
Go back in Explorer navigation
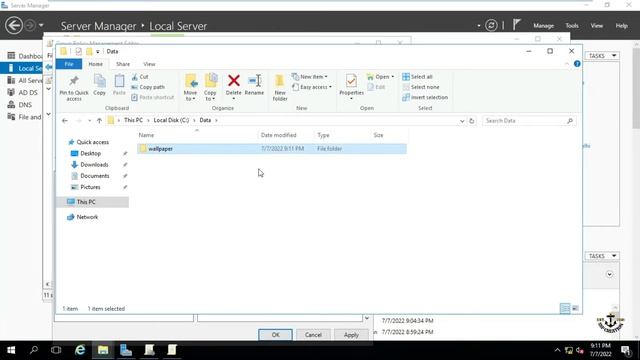pyautogui.click(x=65, y=120)
